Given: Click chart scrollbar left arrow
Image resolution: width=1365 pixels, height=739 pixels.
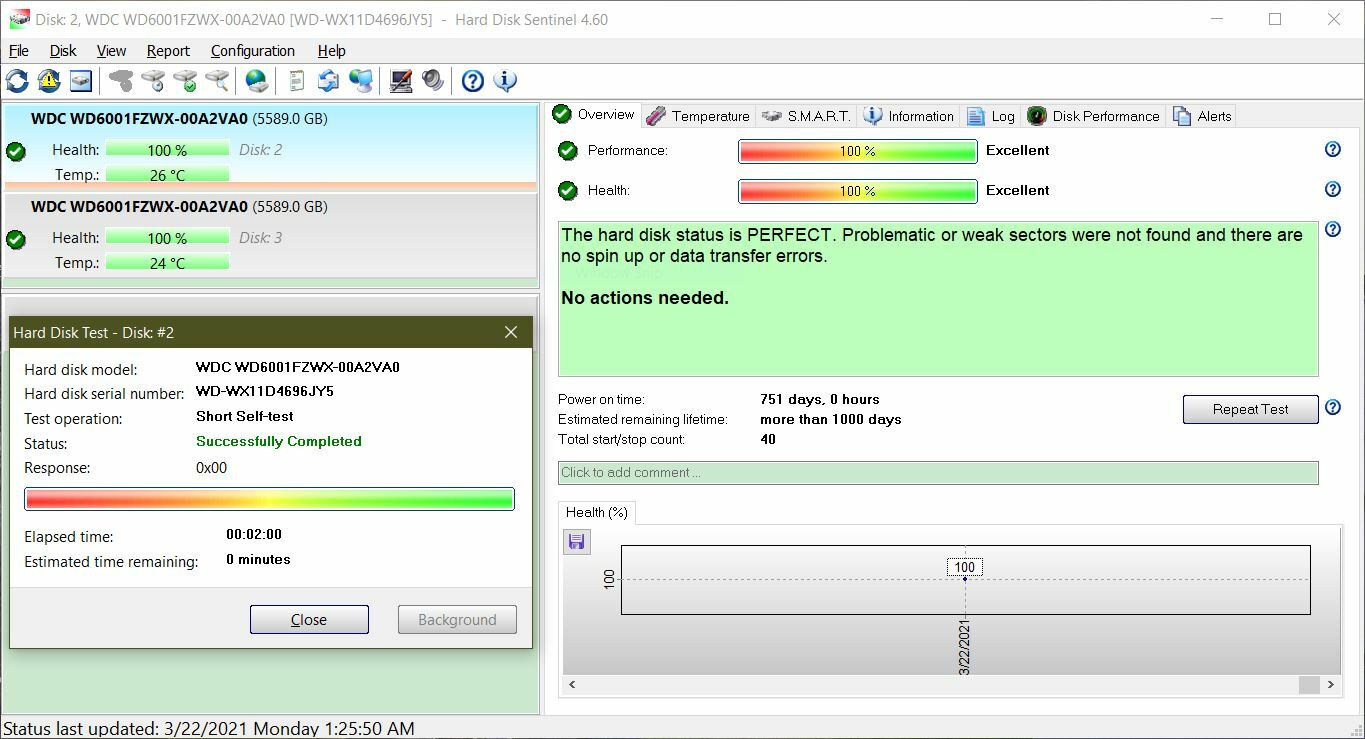Looking at the screenshot, I should pos(572,685).
